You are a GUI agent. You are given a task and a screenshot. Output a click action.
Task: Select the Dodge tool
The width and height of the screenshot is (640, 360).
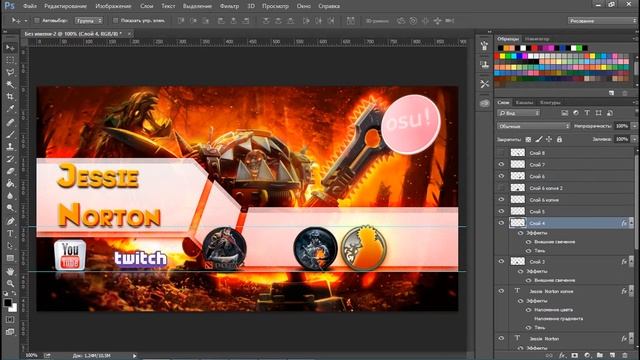[x=10, y=208]
